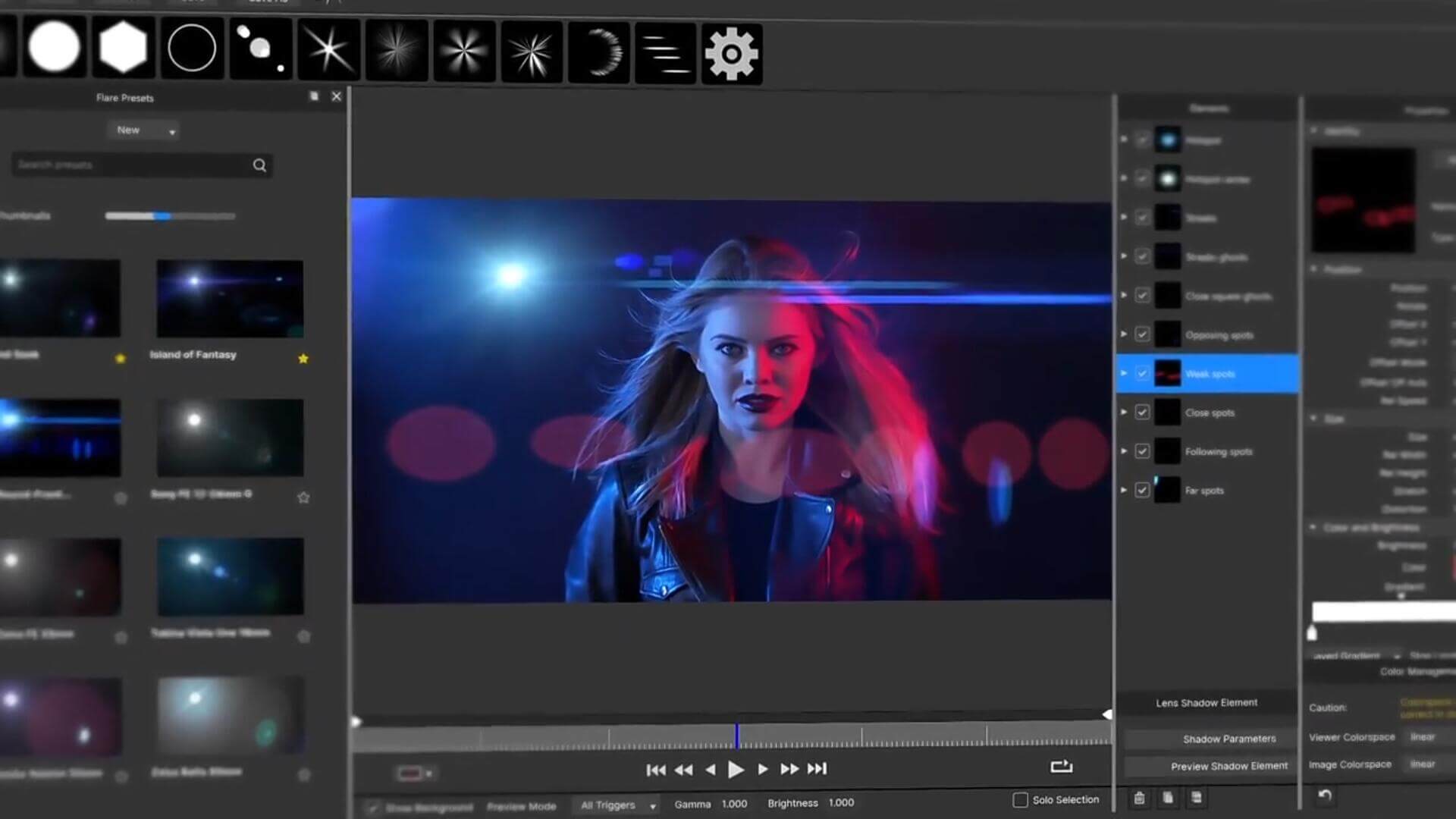1456x819 pixels.
Task: Add the horizontal streak lines element
Action: tap(665, 53)
